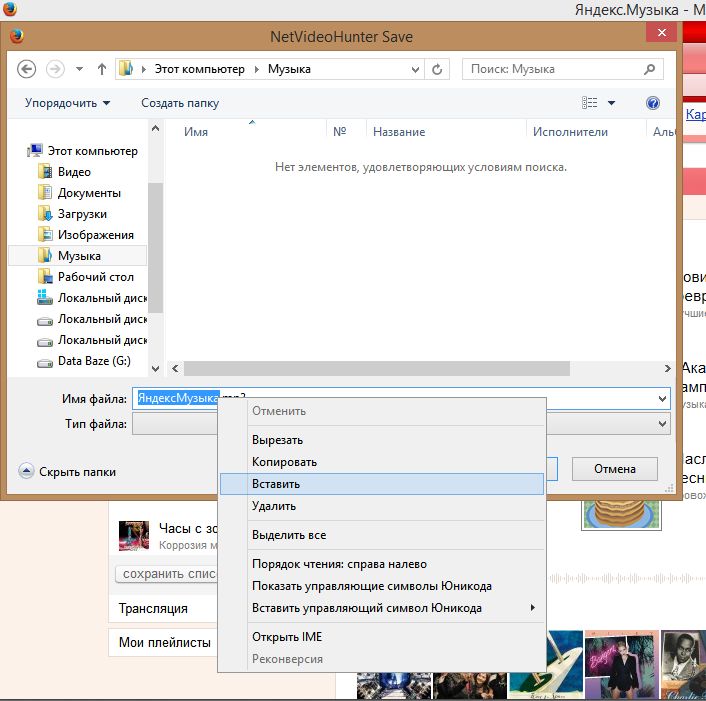Select the Загрузки folder in sidebar
Viewport: 706px width, 701px height.
(82, 214)
